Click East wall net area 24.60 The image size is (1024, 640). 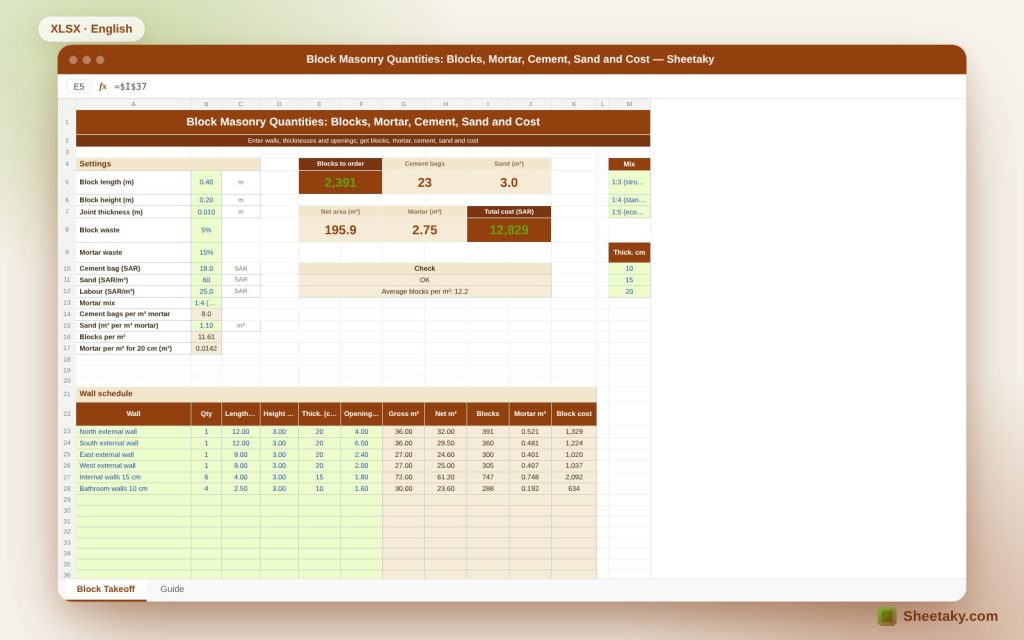[x=445, y=455]
